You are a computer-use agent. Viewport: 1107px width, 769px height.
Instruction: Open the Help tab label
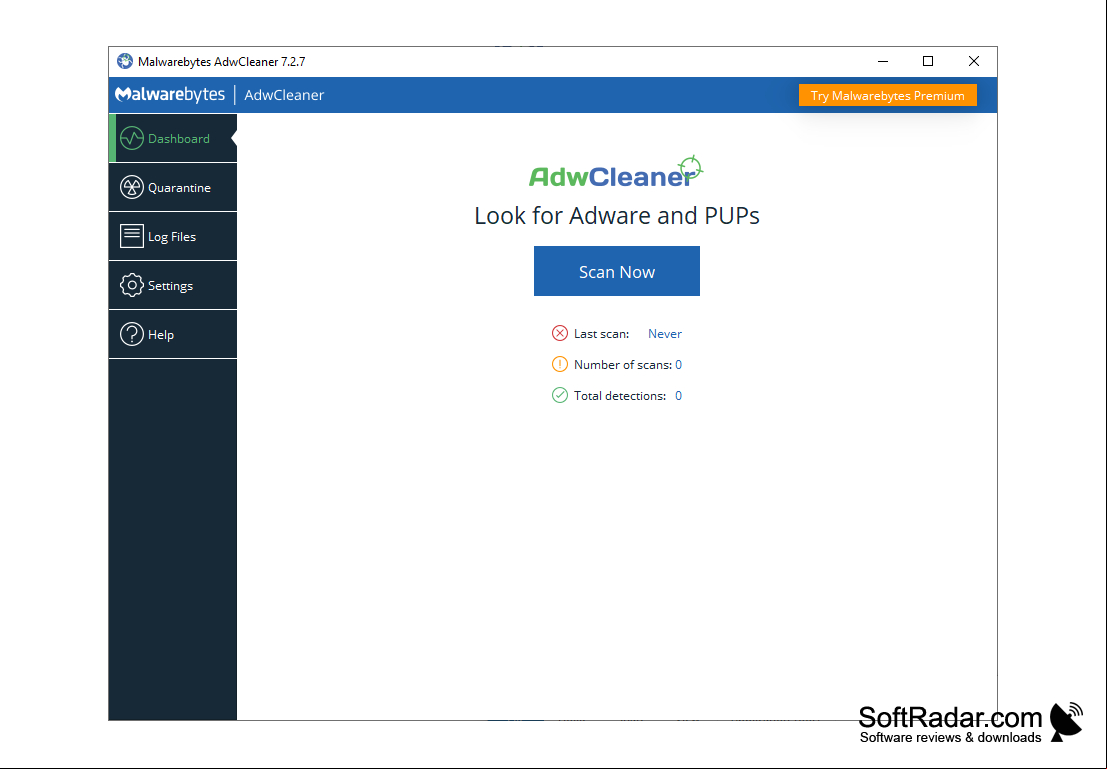point(161,335)
